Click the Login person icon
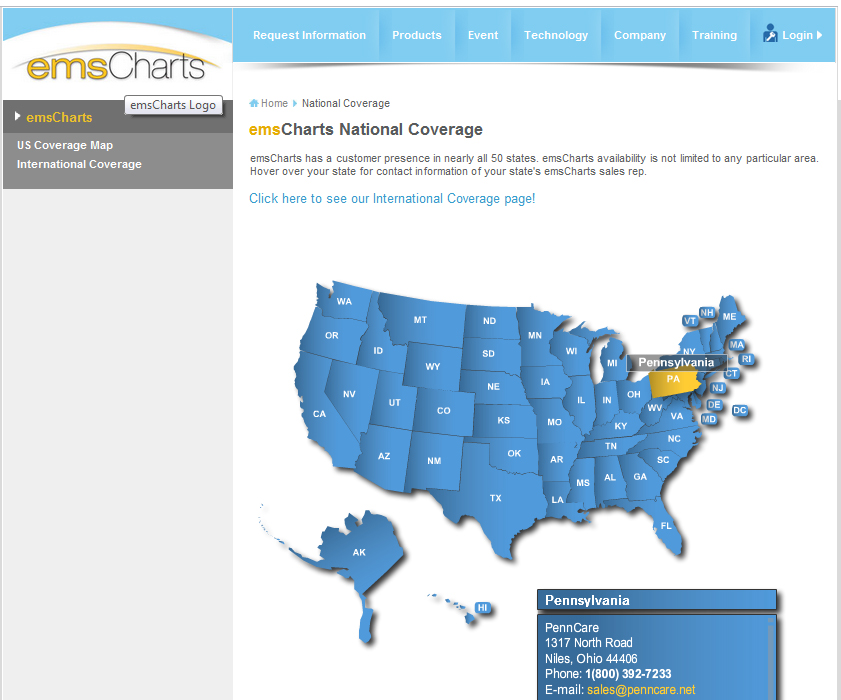The image size is (841, 700). [770, 33]
